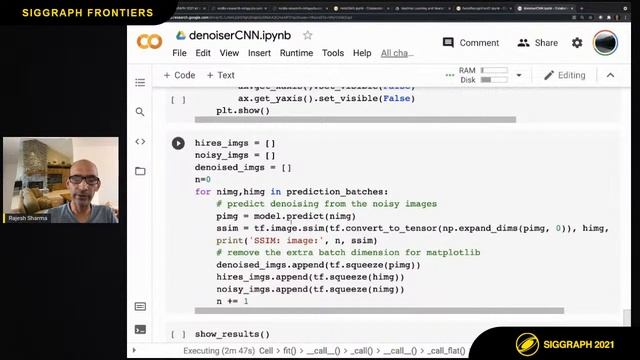640x360 pixels.
Task: Open the File menu
Action: [179, 53]
